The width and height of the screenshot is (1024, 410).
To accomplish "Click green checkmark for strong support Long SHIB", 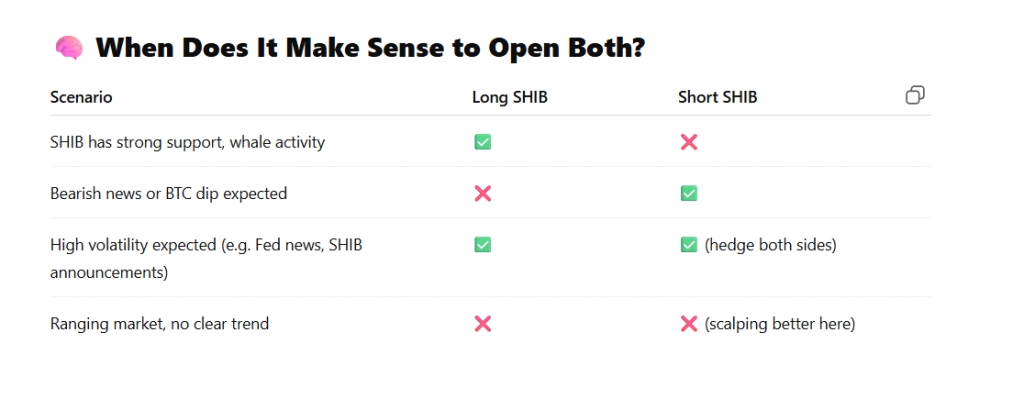I will pyautogui.click(x=483, y=142).
